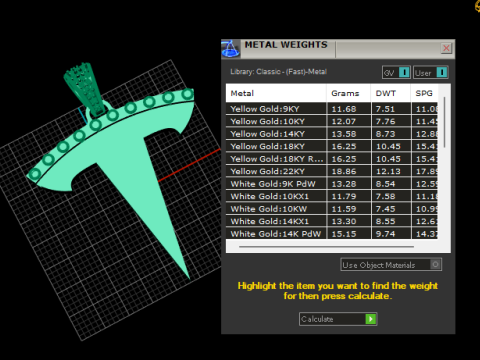Click the 15.15 grams value
Image resolution: width=480 pixels, height=360 pixels.
pyautogui.click(x=344, y=234)
